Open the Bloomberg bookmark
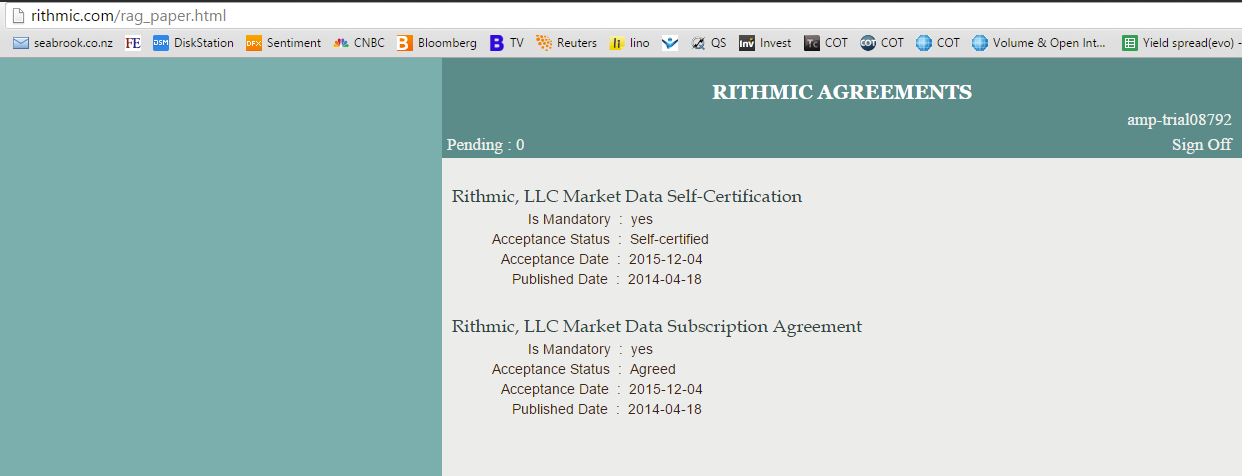The height and width of the screenshot is (476, 1242). 437,43
